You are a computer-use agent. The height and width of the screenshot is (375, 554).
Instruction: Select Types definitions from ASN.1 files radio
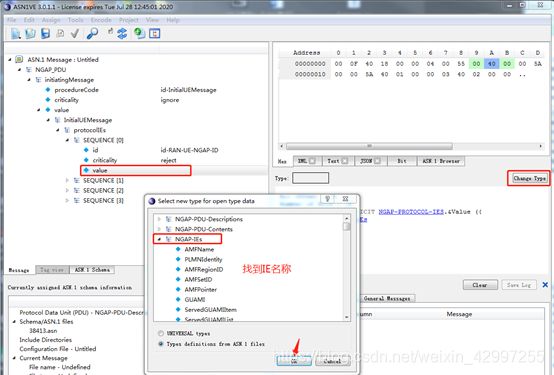pyautogui.click(x=161, y=344)
